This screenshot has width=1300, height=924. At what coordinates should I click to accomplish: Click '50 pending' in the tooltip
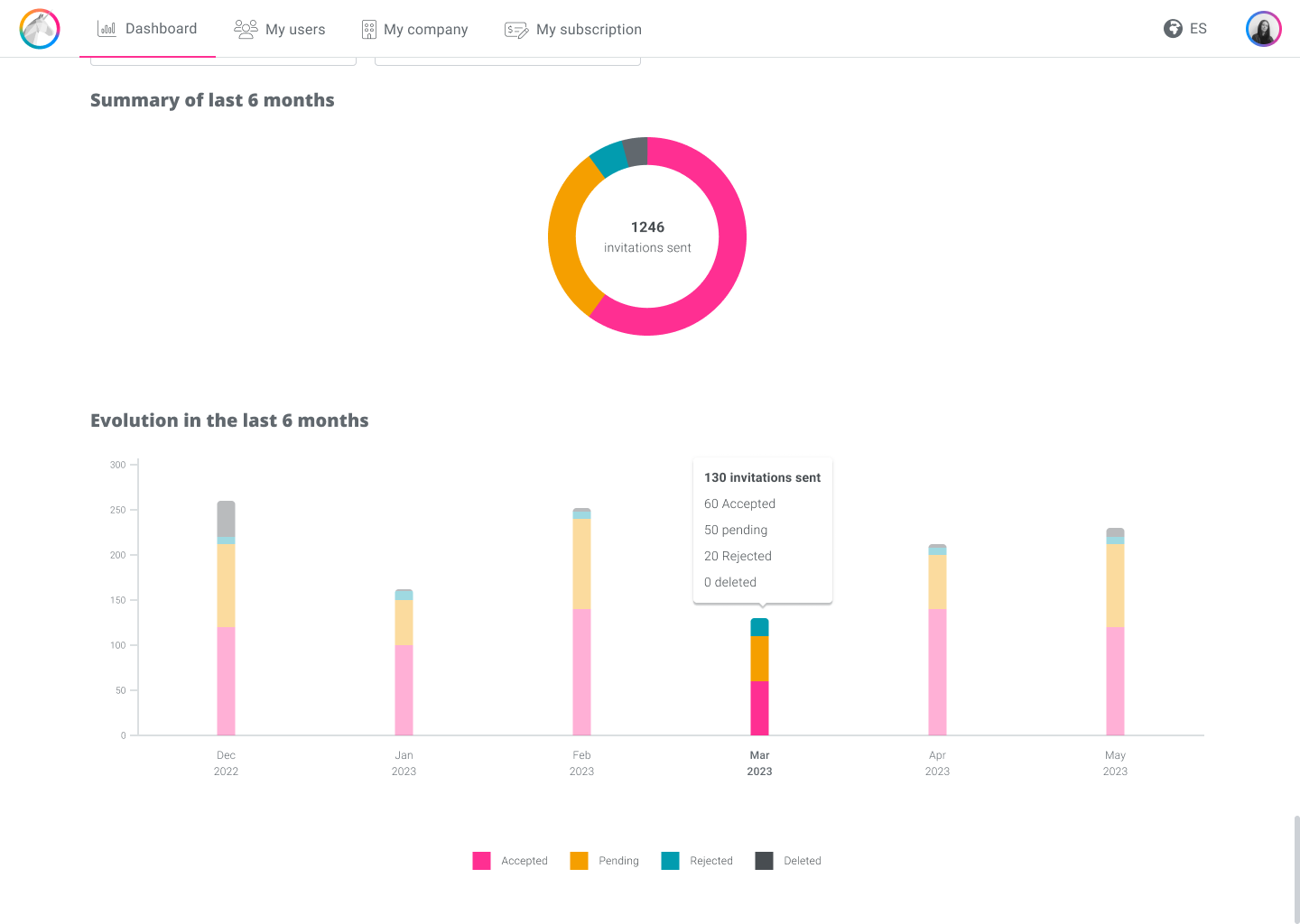coord(736,530)
